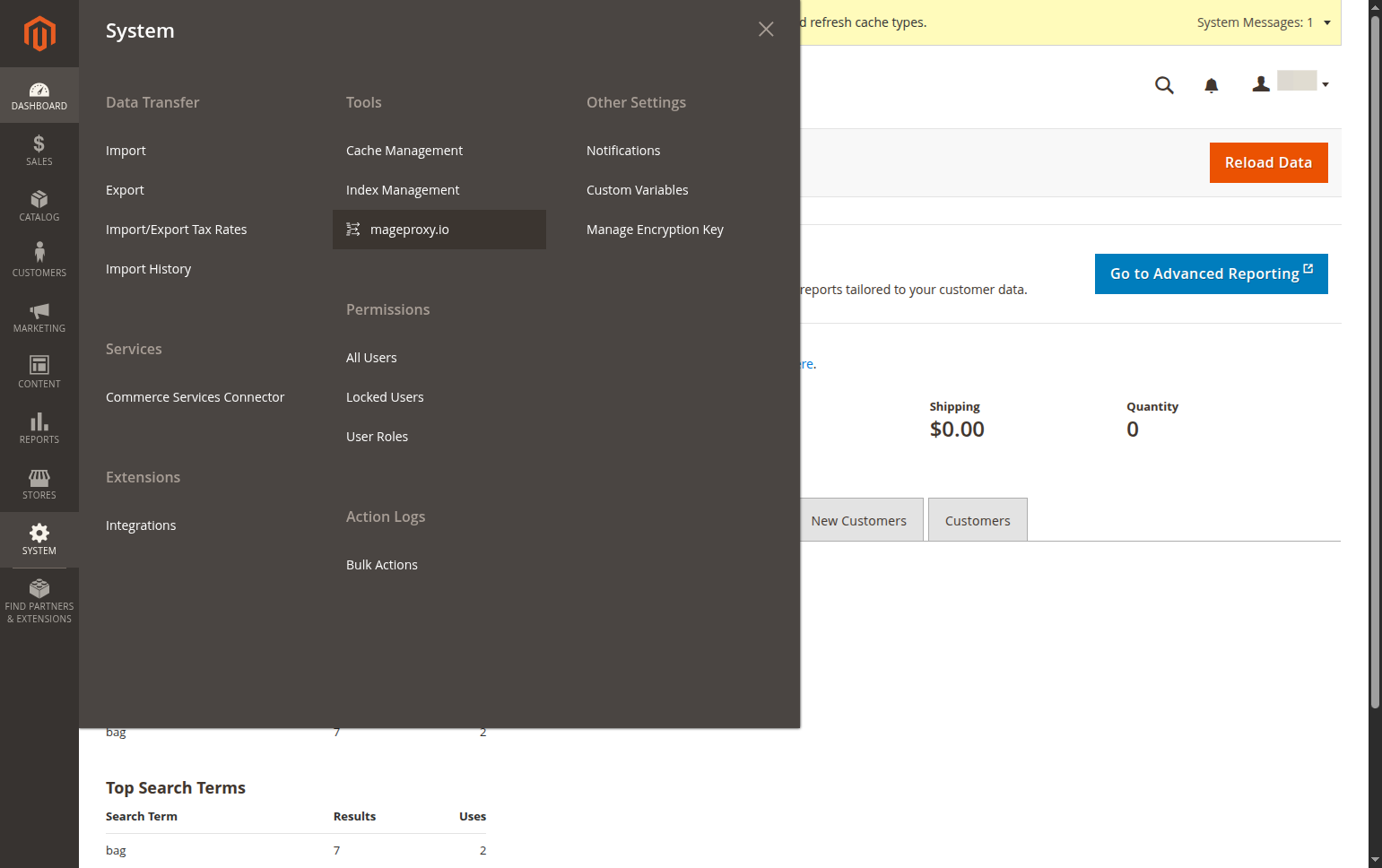Open Cache Management
Screen dimensions: 1382x868
click(x=404, y=151)
